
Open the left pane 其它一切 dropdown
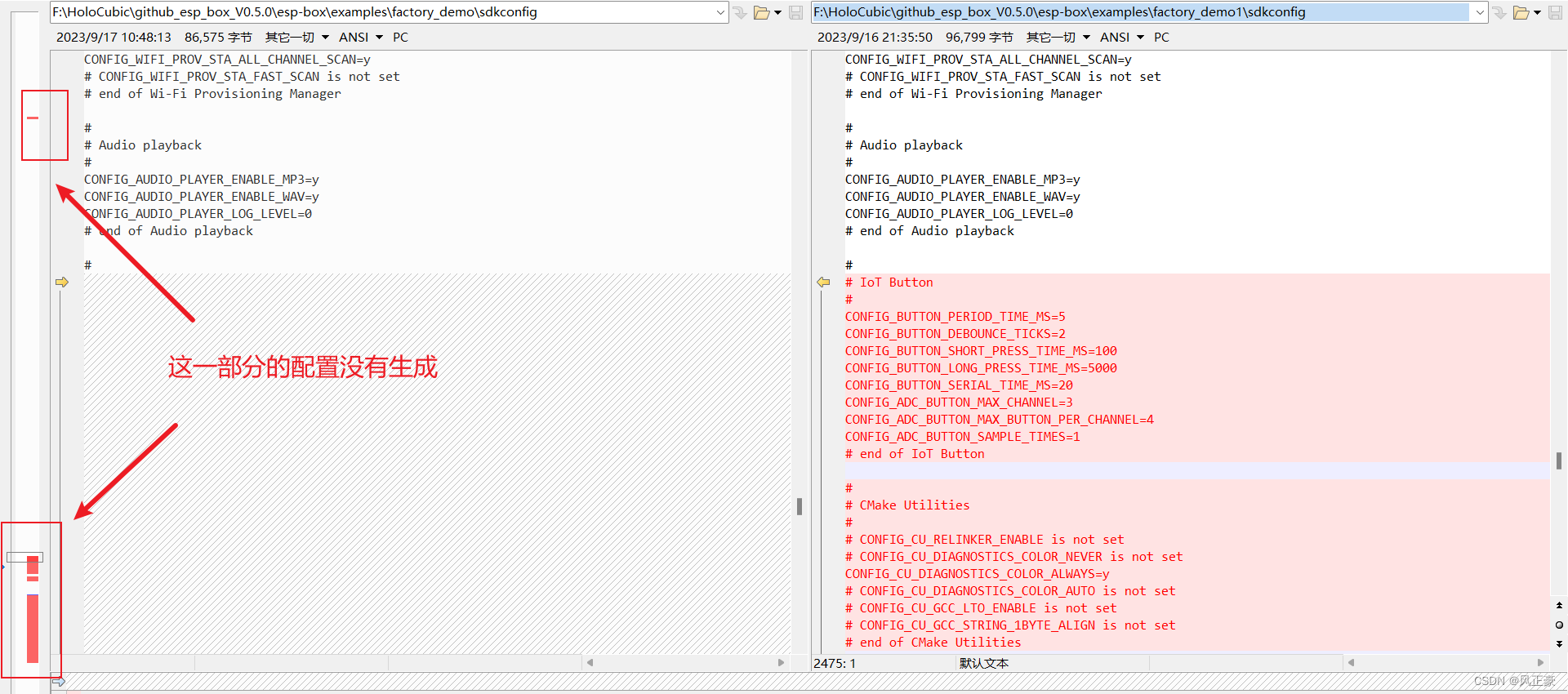click(297, 38)
